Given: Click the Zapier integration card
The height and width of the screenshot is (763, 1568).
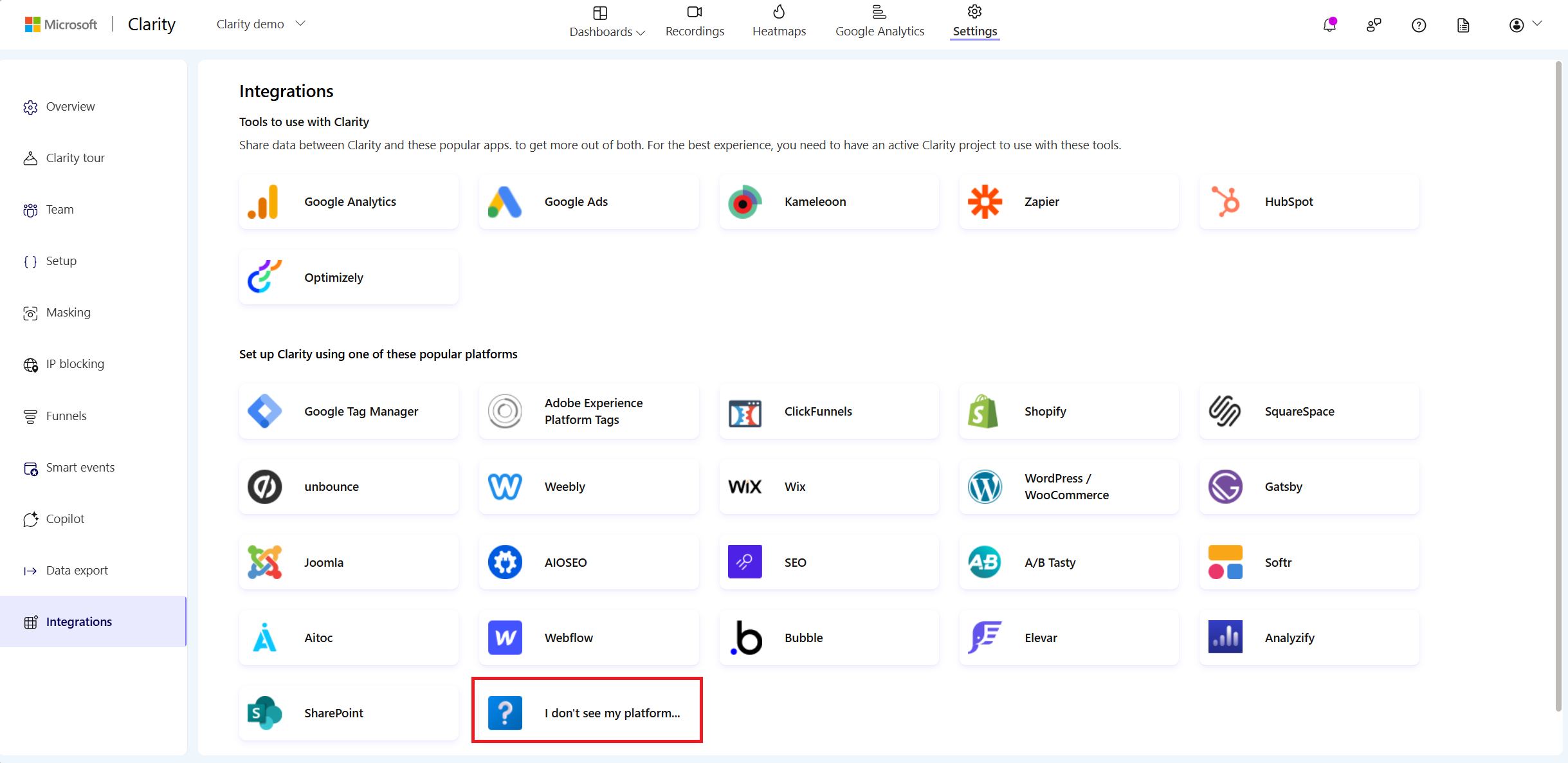Looking at the screenshot, I should click(x=1068, y=201).
